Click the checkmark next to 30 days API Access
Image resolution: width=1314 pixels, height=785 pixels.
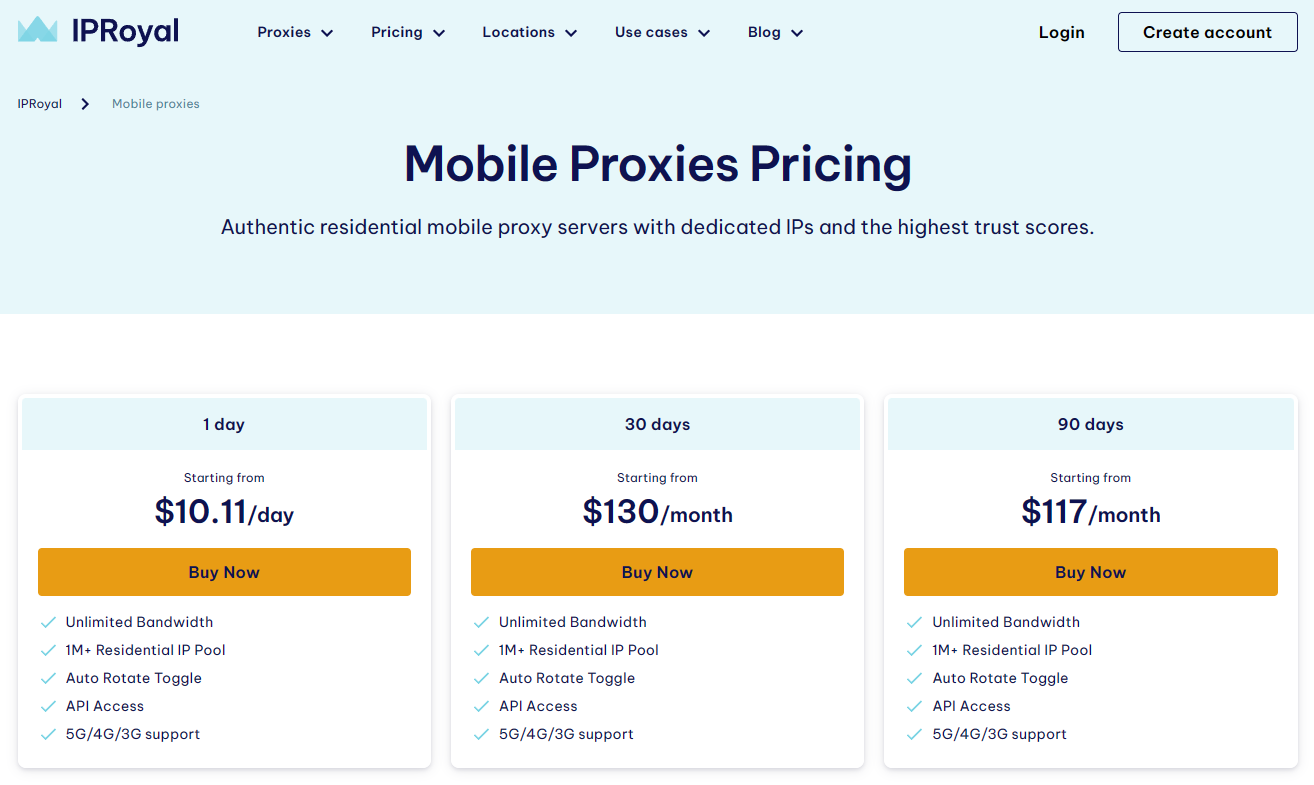(481, 706)
